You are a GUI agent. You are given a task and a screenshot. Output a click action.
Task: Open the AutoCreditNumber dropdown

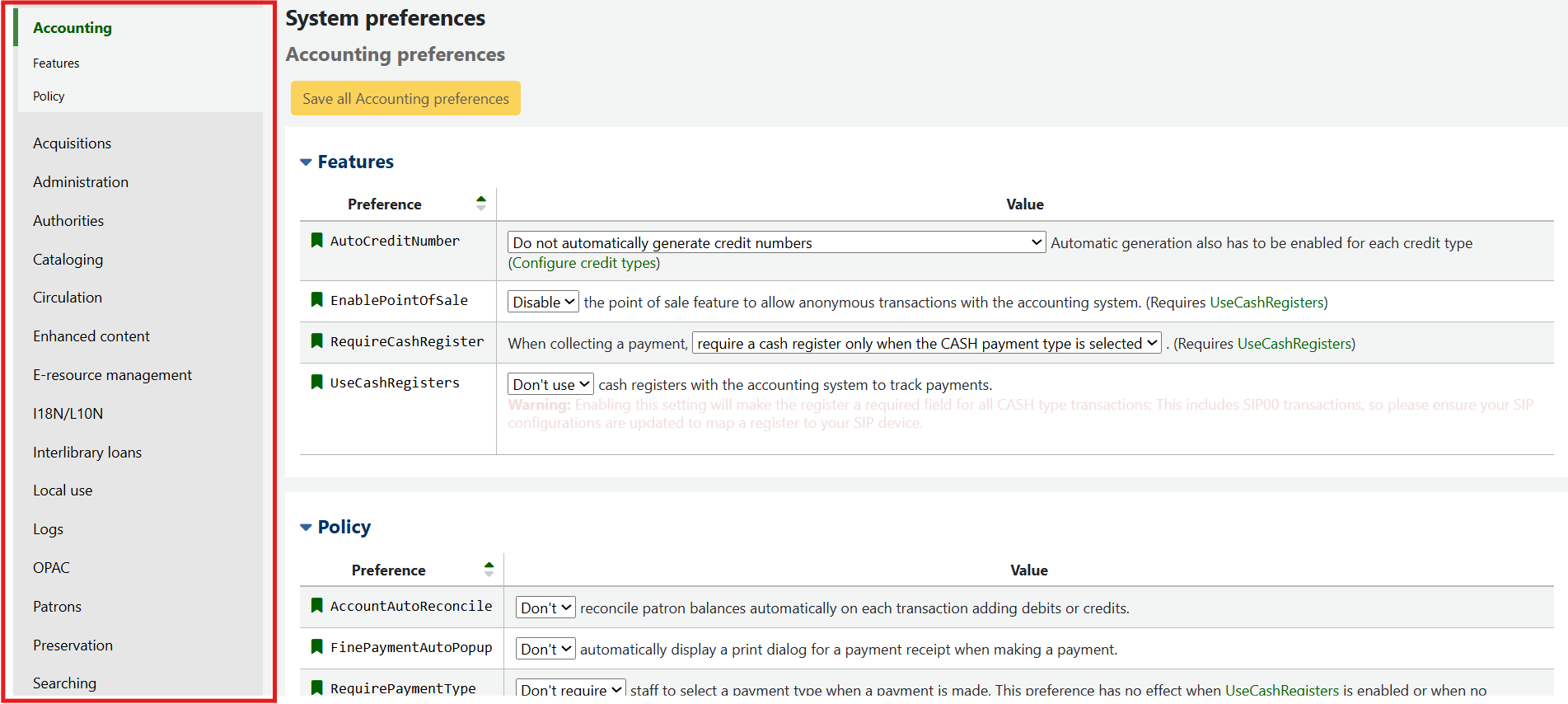coord(777,242)
